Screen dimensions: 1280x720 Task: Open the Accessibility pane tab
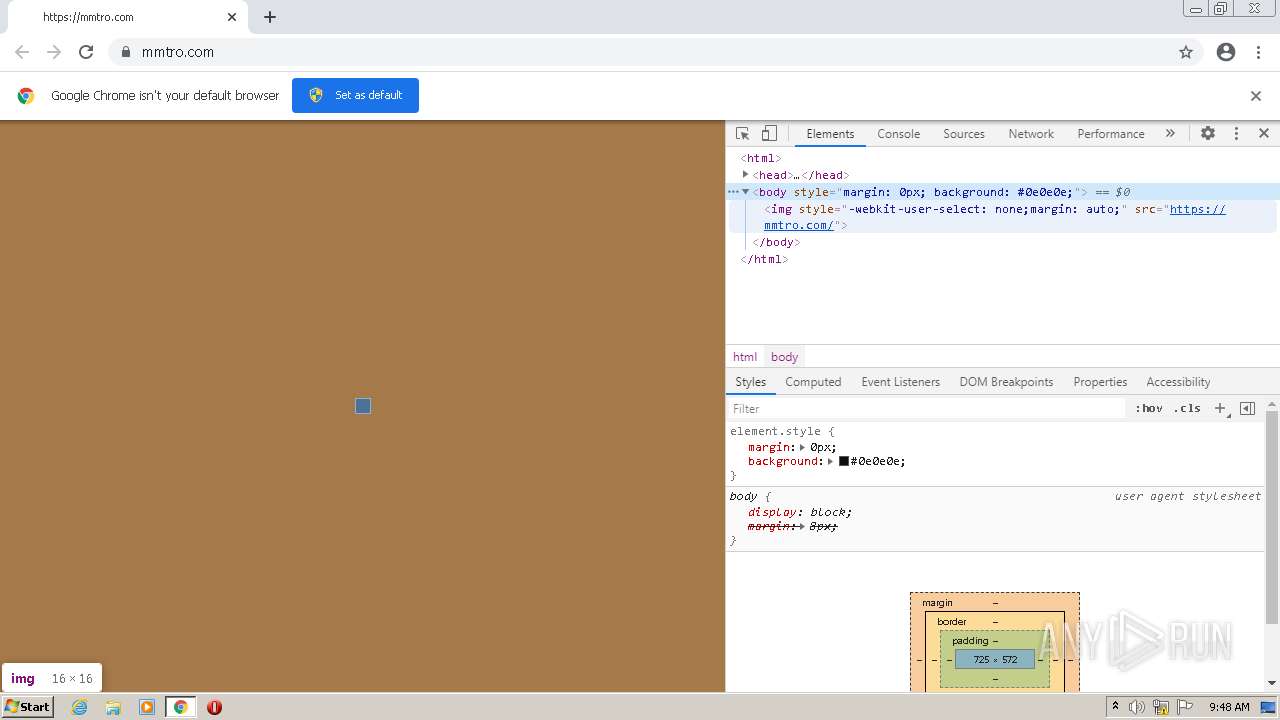(x=1178, y=382)
